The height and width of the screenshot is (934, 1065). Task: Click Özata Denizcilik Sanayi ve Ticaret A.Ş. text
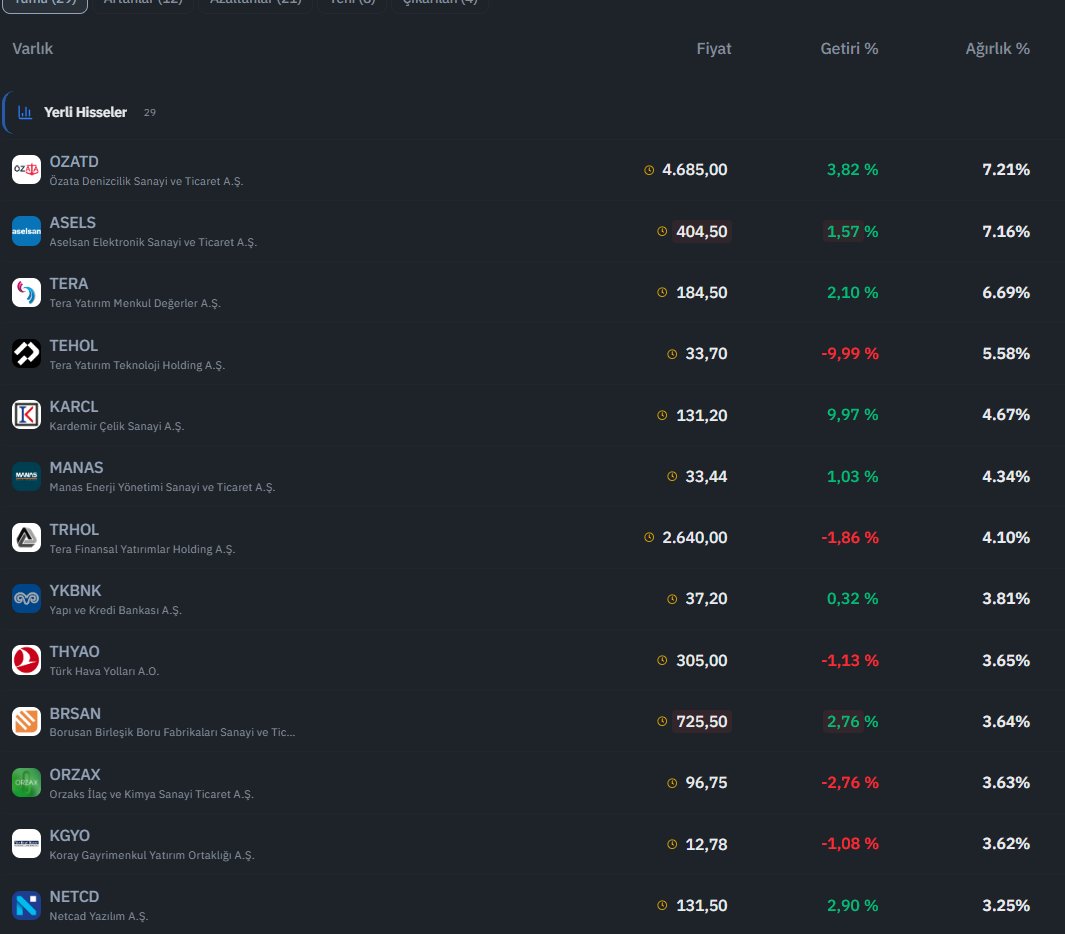coord(146,181)
